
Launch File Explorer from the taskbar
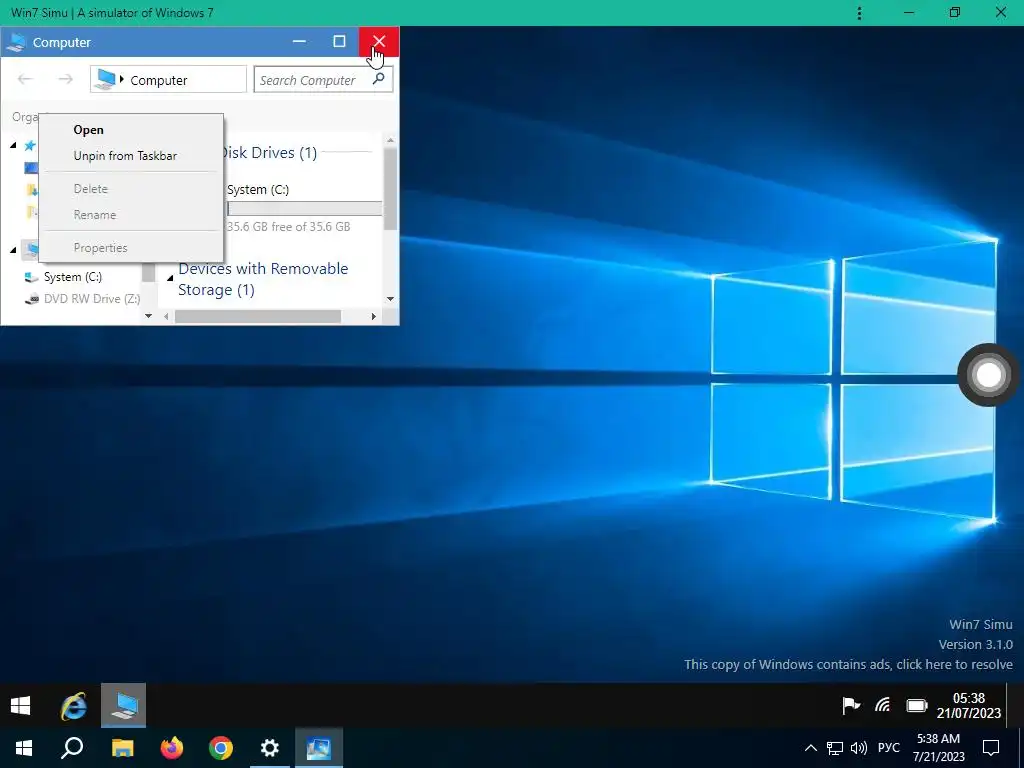[122, 748]
